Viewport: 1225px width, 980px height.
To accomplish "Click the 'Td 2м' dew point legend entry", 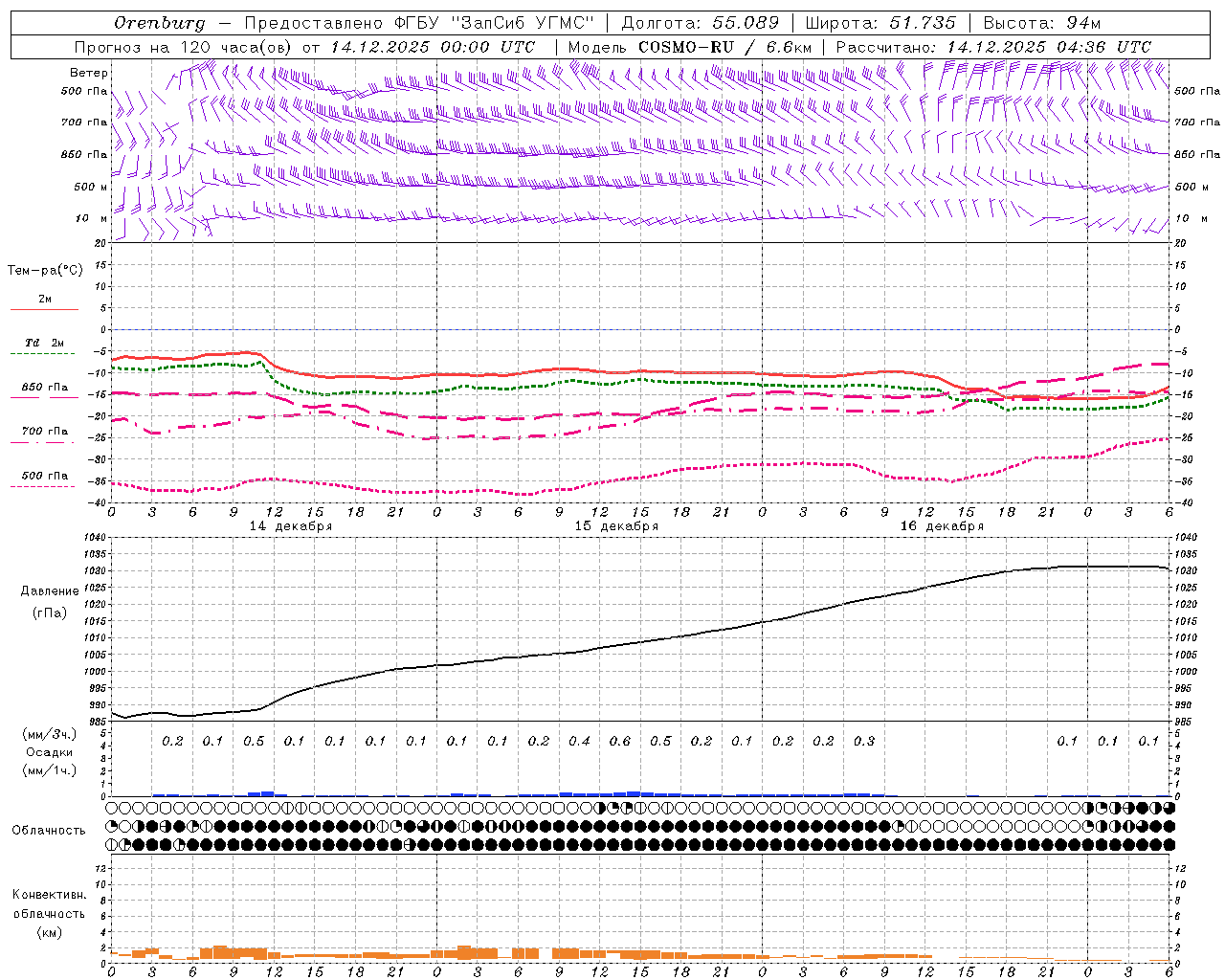I will pos(45,343).
